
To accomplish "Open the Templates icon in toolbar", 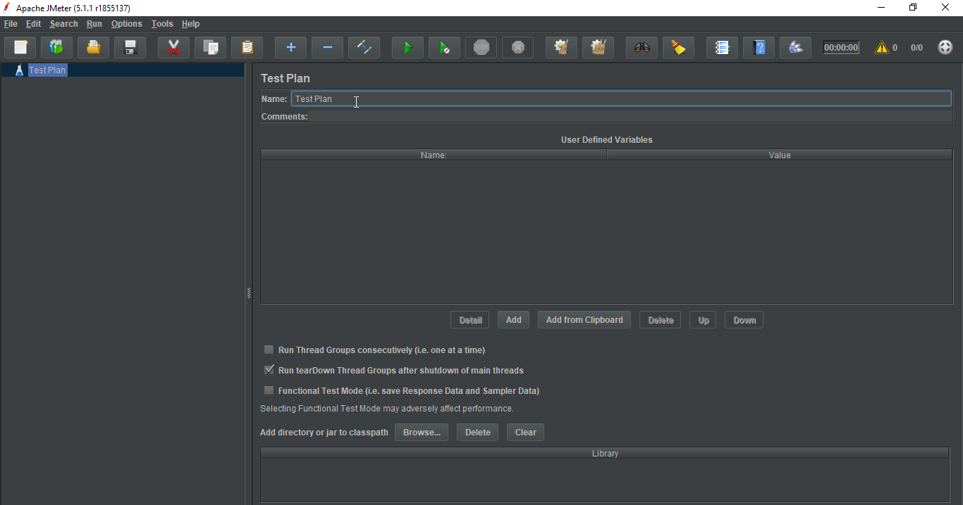I will [56, 47].
